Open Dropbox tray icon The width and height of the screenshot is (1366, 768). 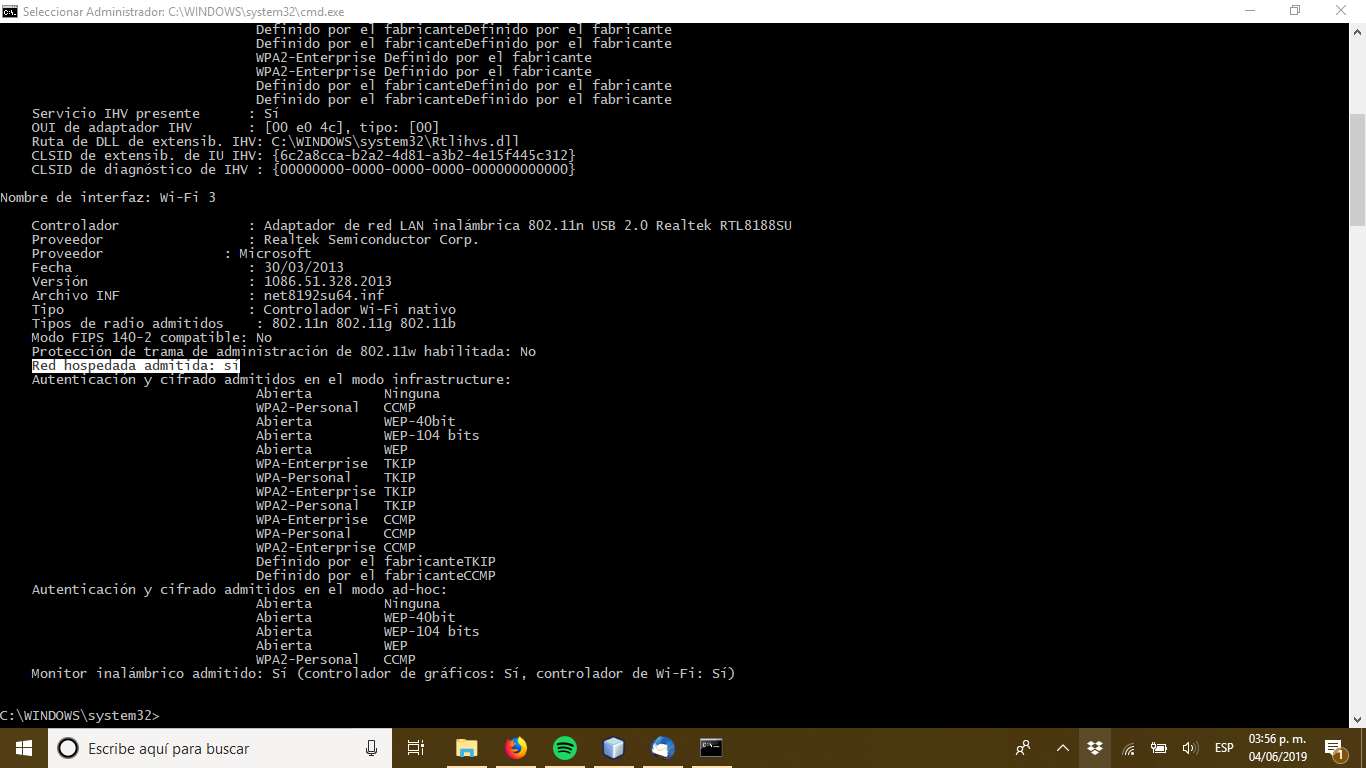[x=1095, y=748]
